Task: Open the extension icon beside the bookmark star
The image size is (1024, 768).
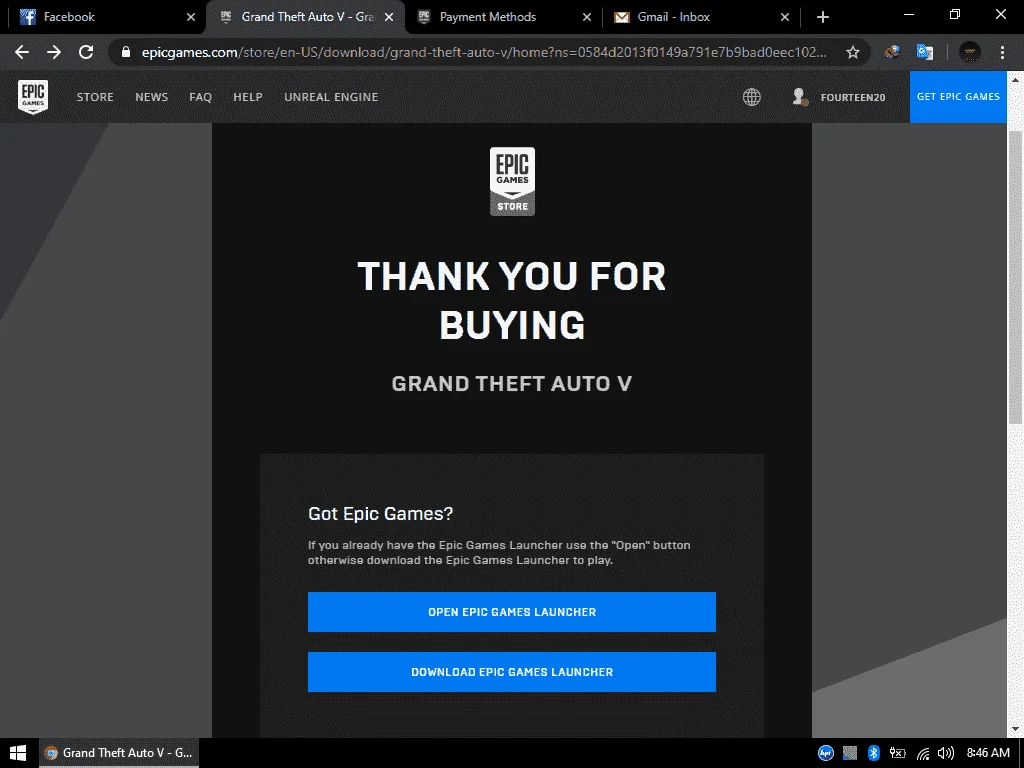Action: 892,52
